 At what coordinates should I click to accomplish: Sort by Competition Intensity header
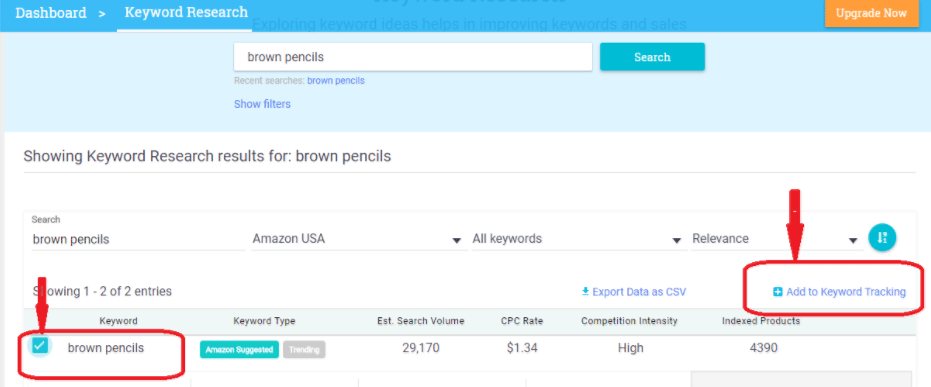point(629,321)
